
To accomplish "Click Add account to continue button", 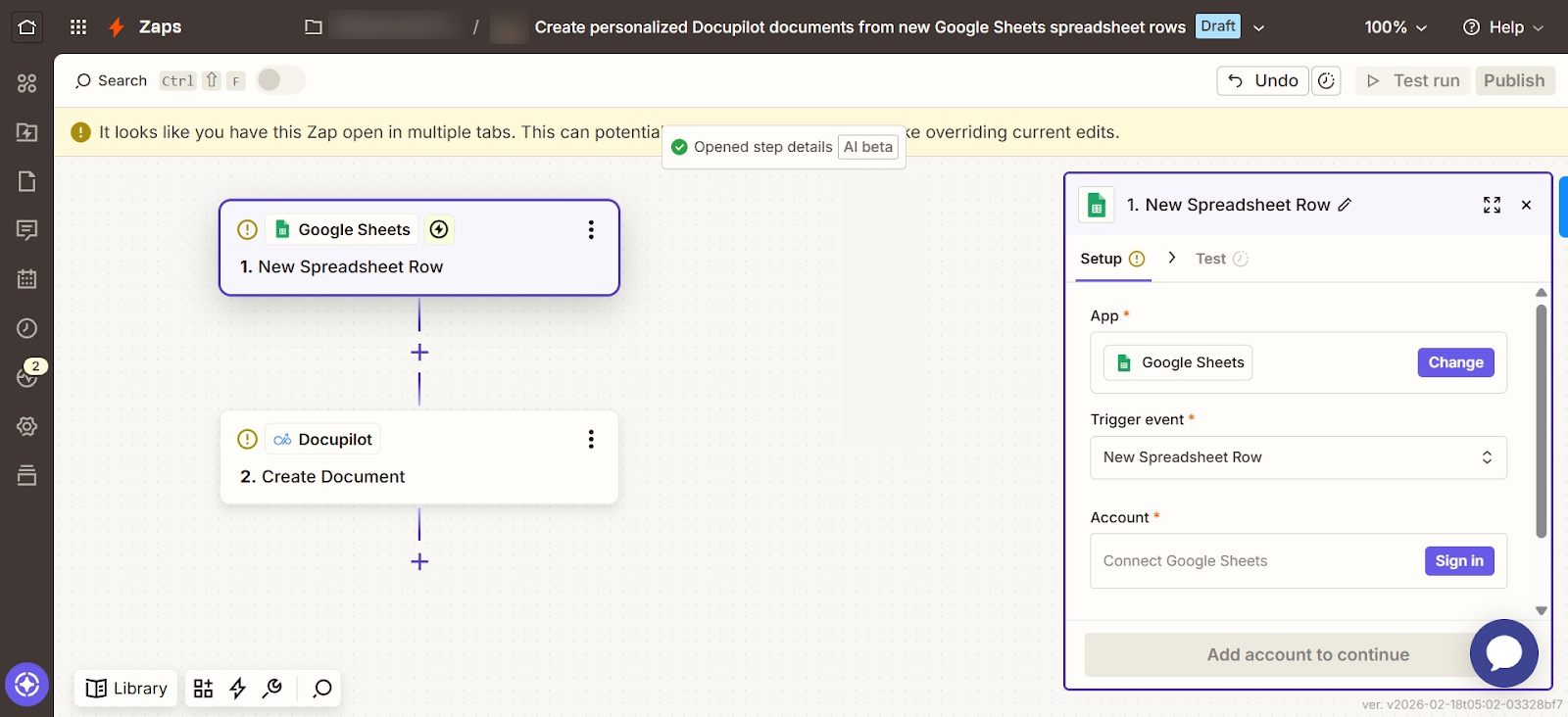I will click(1308, 654).
